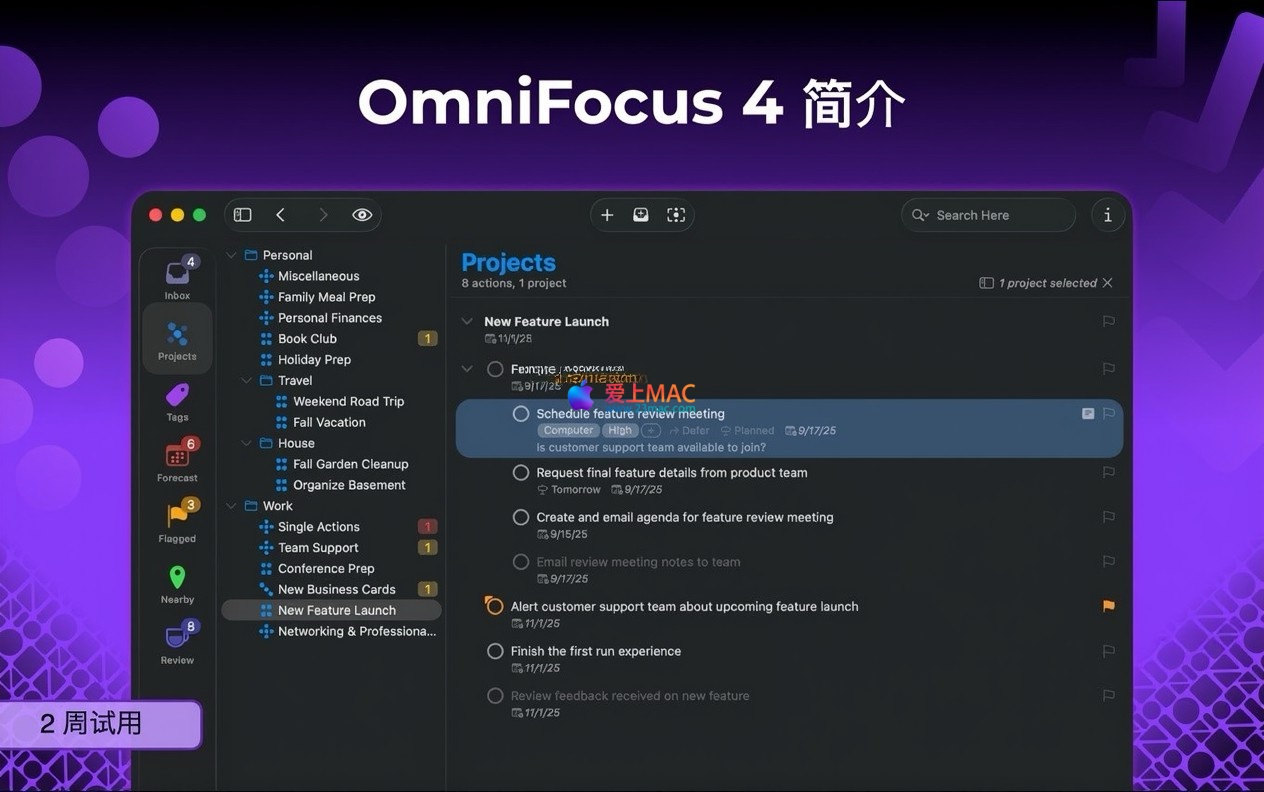
Task: Collapse the New Feature Launch project chevron
Action: point(466,321)
